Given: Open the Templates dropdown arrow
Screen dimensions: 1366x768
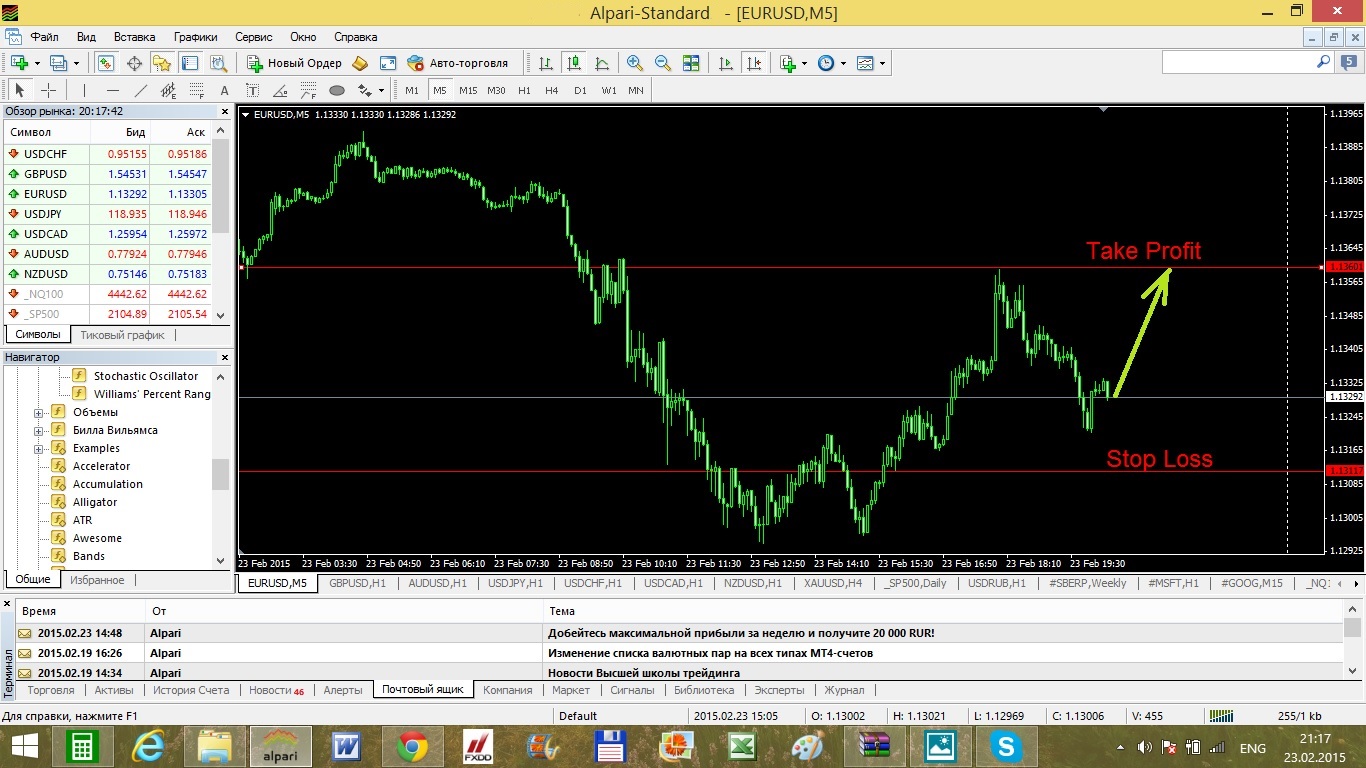Looking at the screenshot, I should 882,63.
